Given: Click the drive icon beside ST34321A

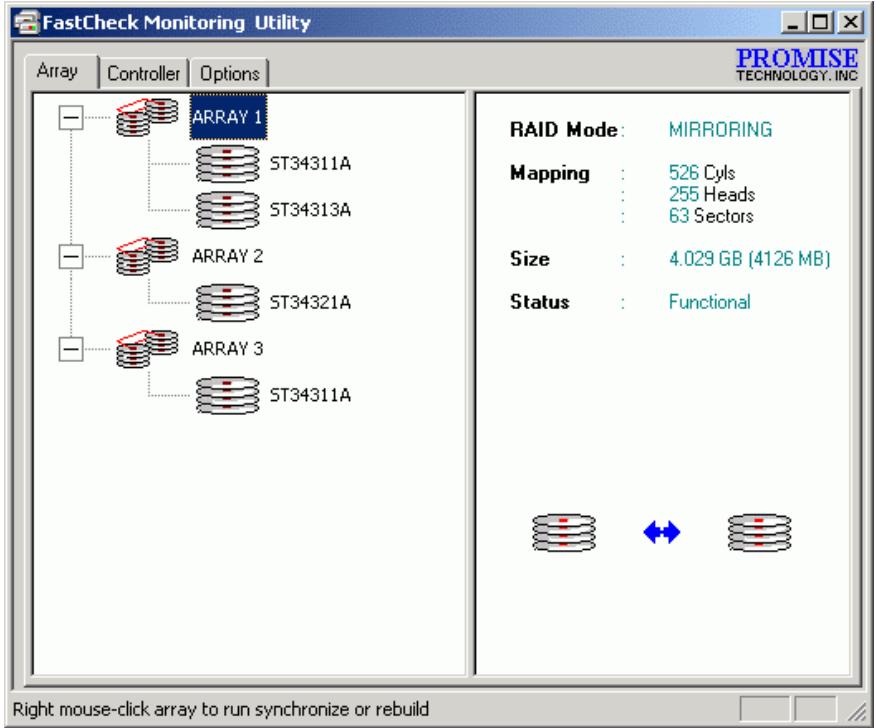Looking at the screenshot, I should tap(227, 303).
